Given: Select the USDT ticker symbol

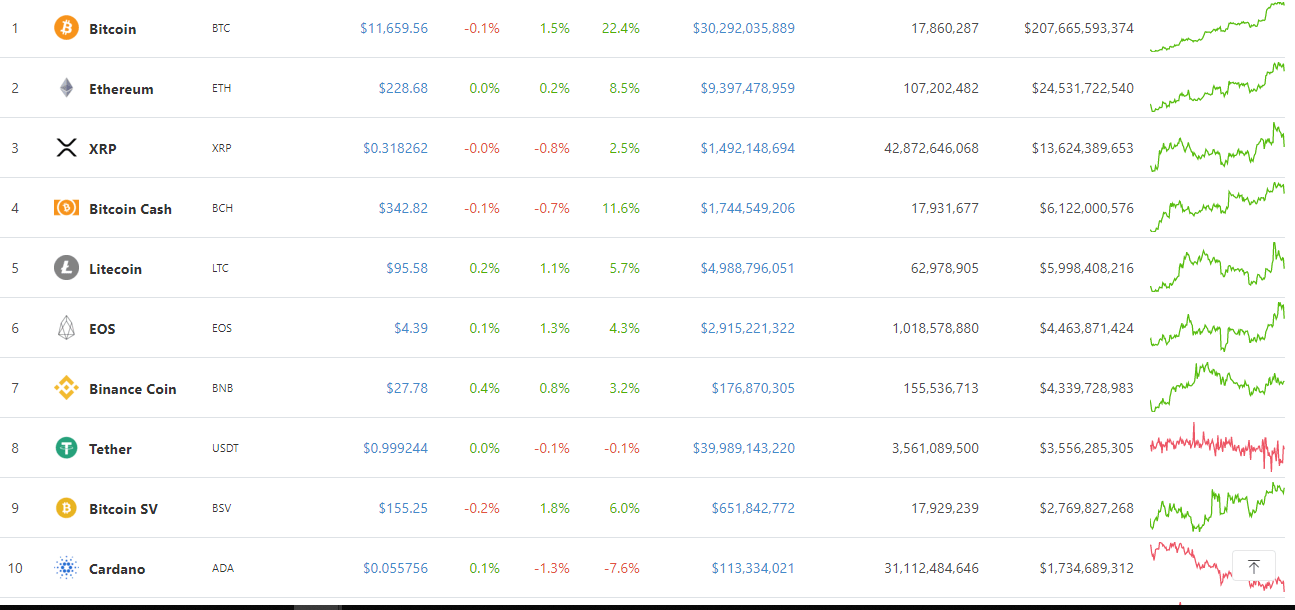Looking at the screenshot, I should coord(225,448).
